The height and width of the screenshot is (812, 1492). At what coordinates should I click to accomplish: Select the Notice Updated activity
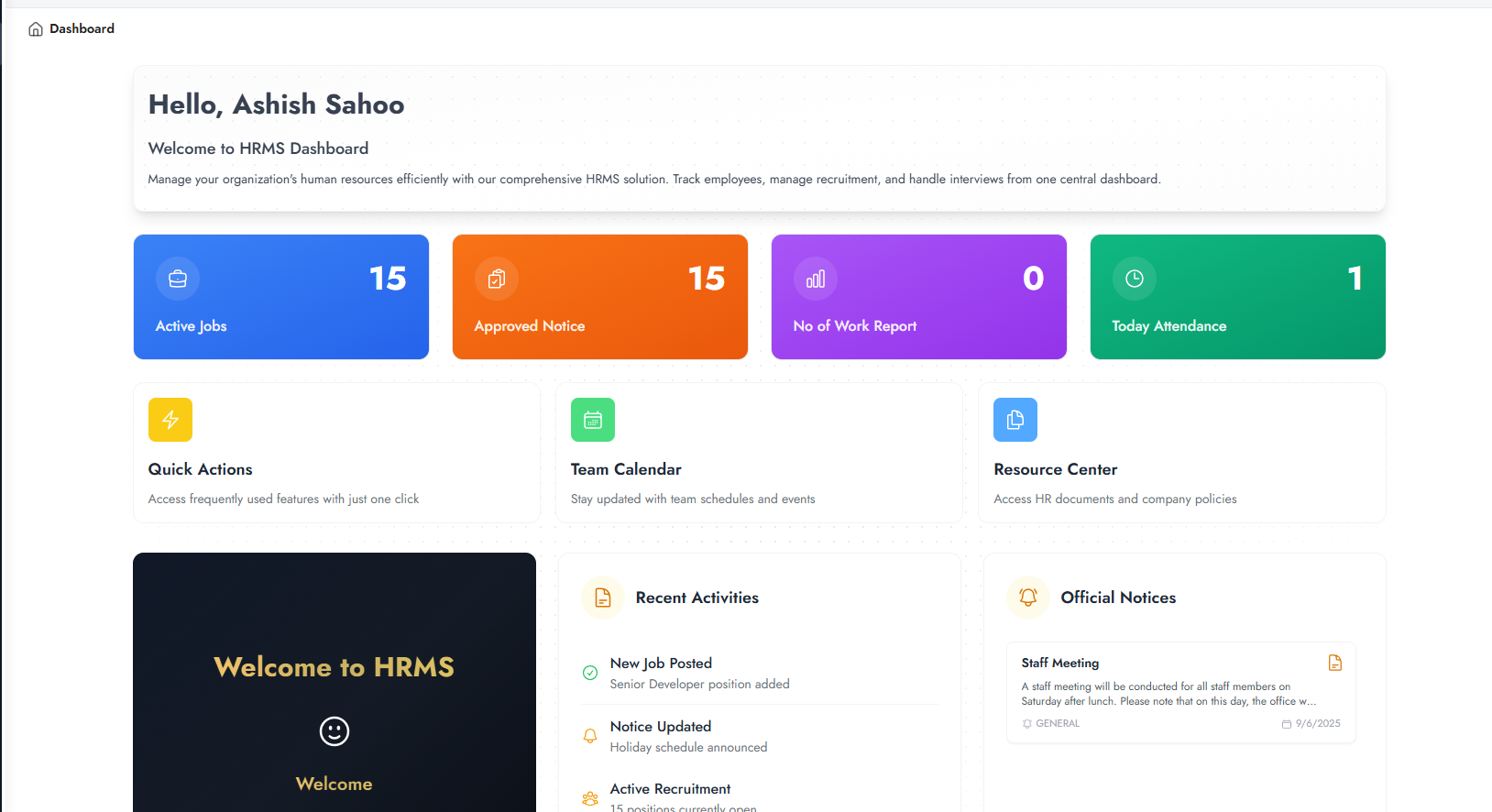(x=760, y=736)
